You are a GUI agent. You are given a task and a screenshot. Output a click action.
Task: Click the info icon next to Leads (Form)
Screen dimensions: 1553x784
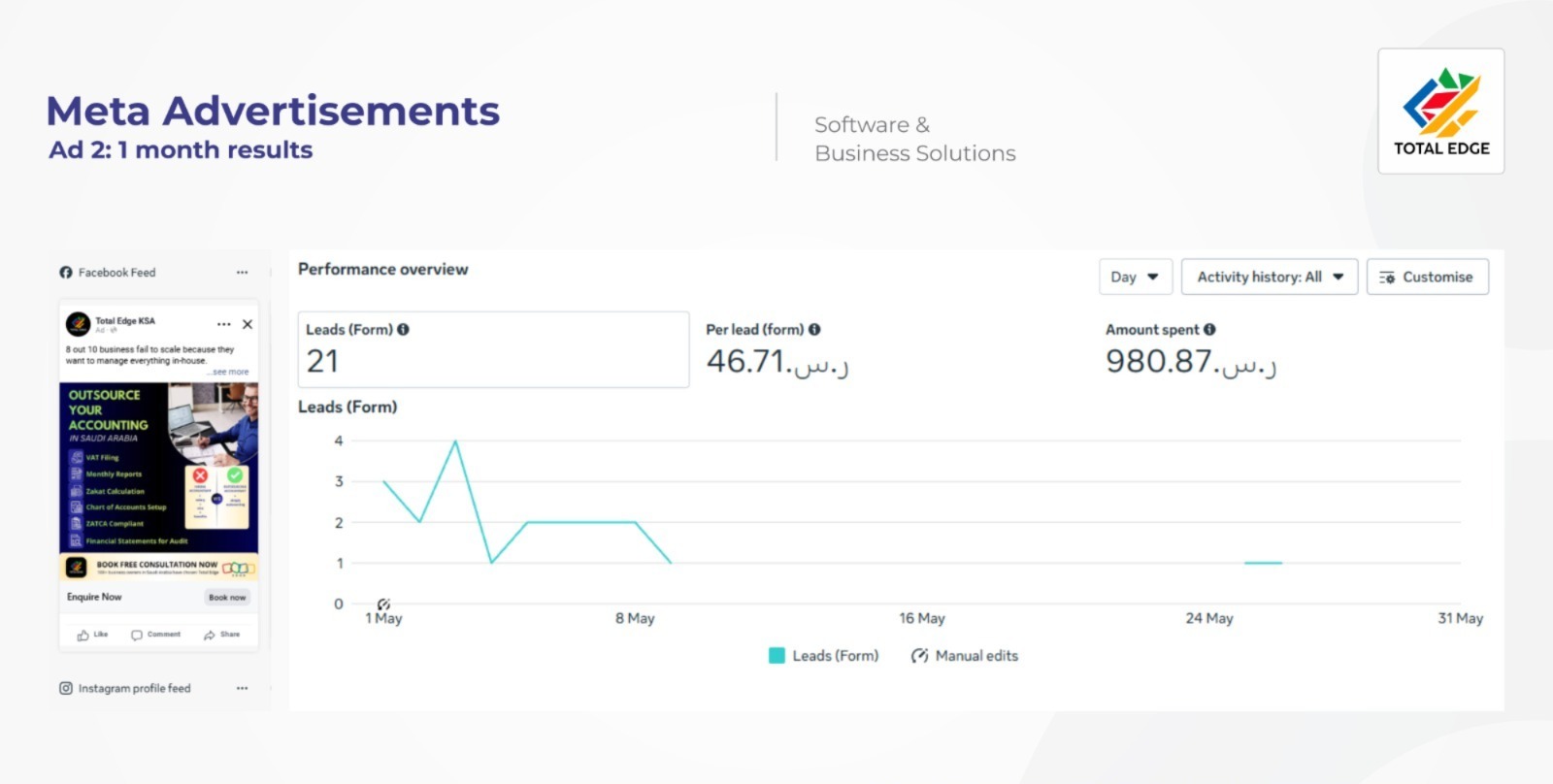403,330
